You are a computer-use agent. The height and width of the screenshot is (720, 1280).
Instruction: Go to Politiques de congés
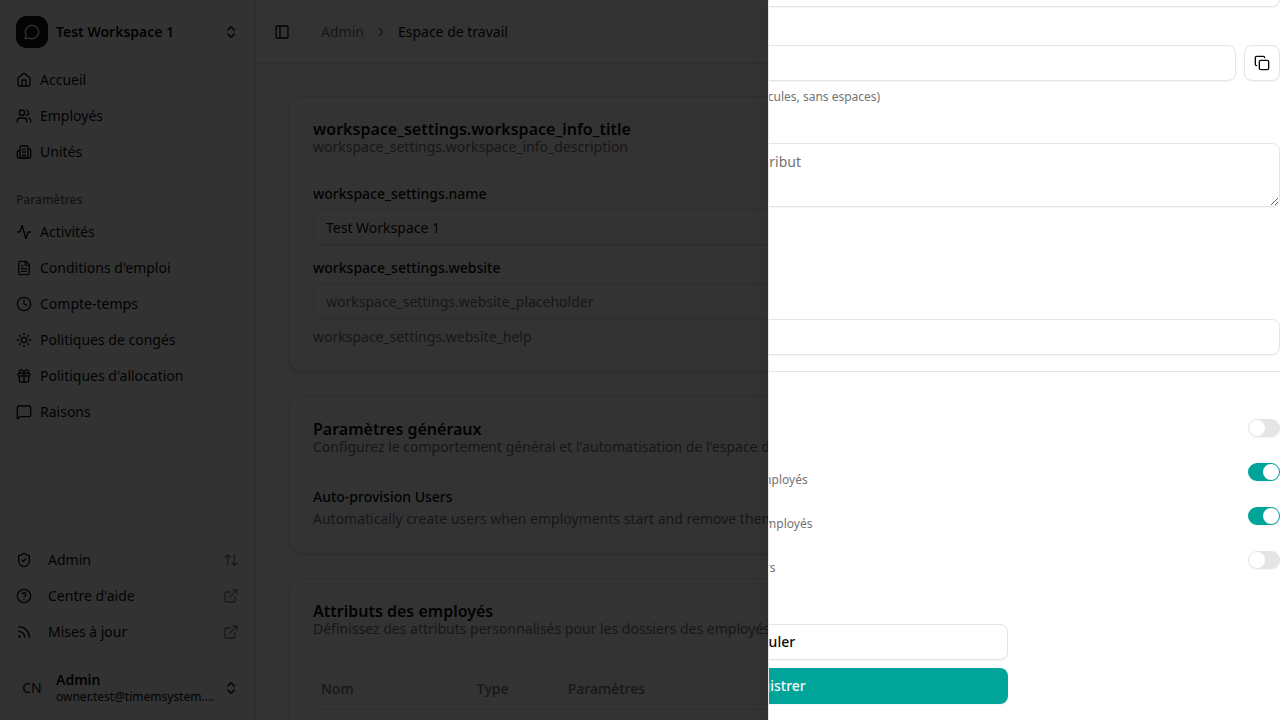coord(107,340)
